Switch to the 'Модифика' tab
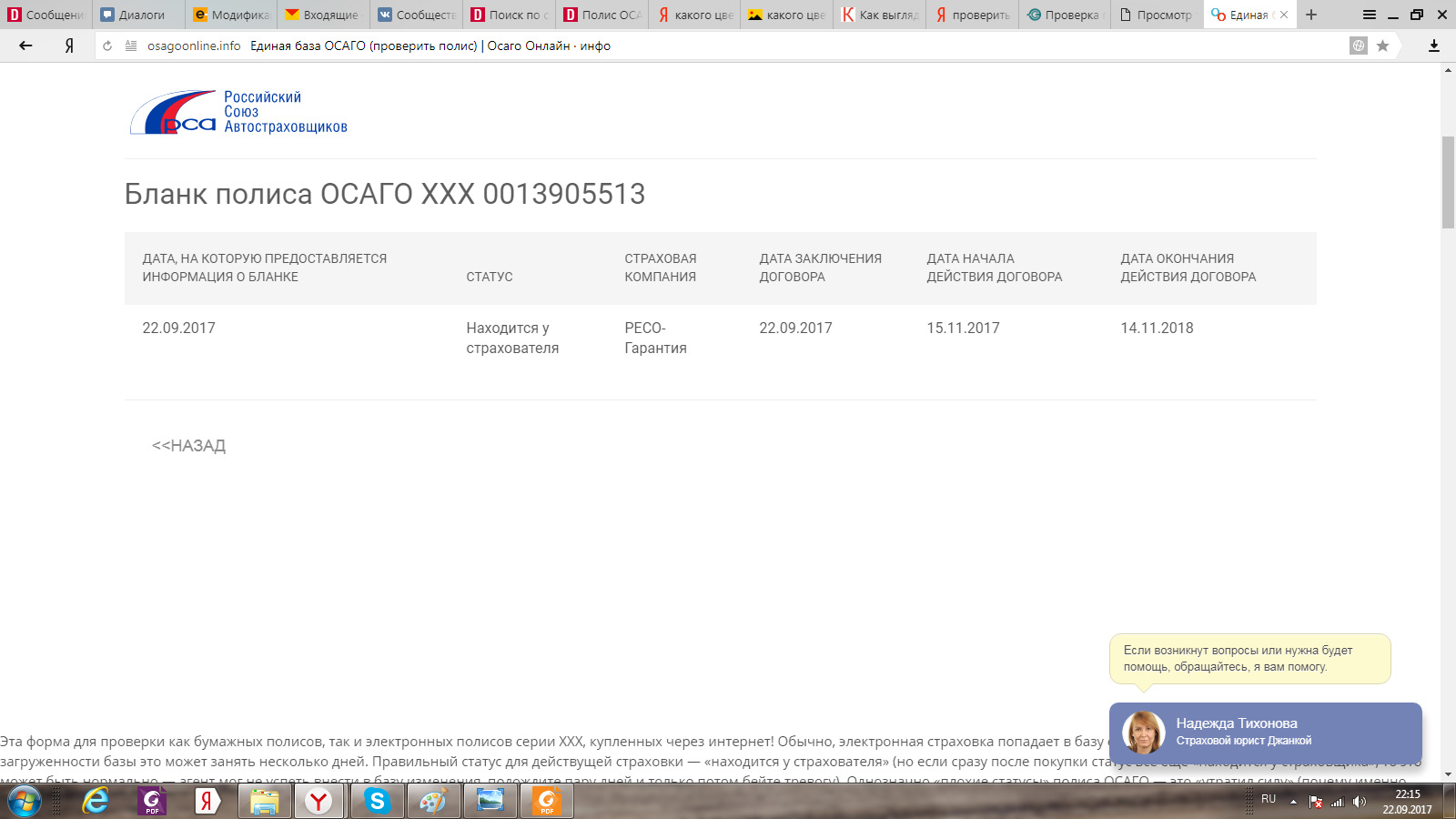The height and width of the screenshot is (819, 1456). [x=232, y=15]
